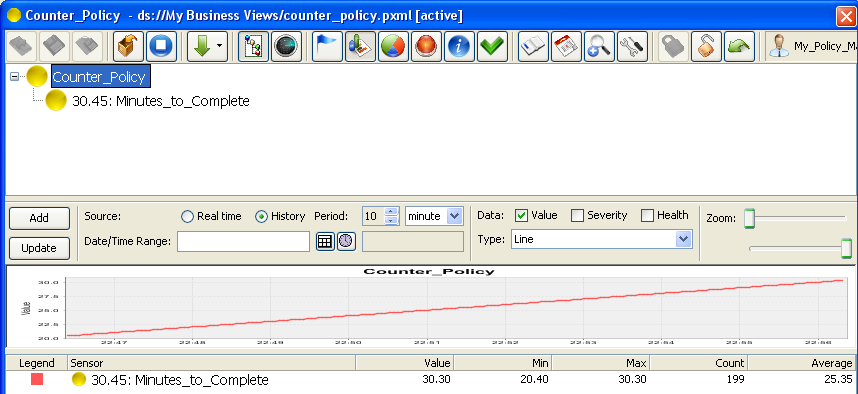
Task: Click the Add button
Action: point(39,218)
